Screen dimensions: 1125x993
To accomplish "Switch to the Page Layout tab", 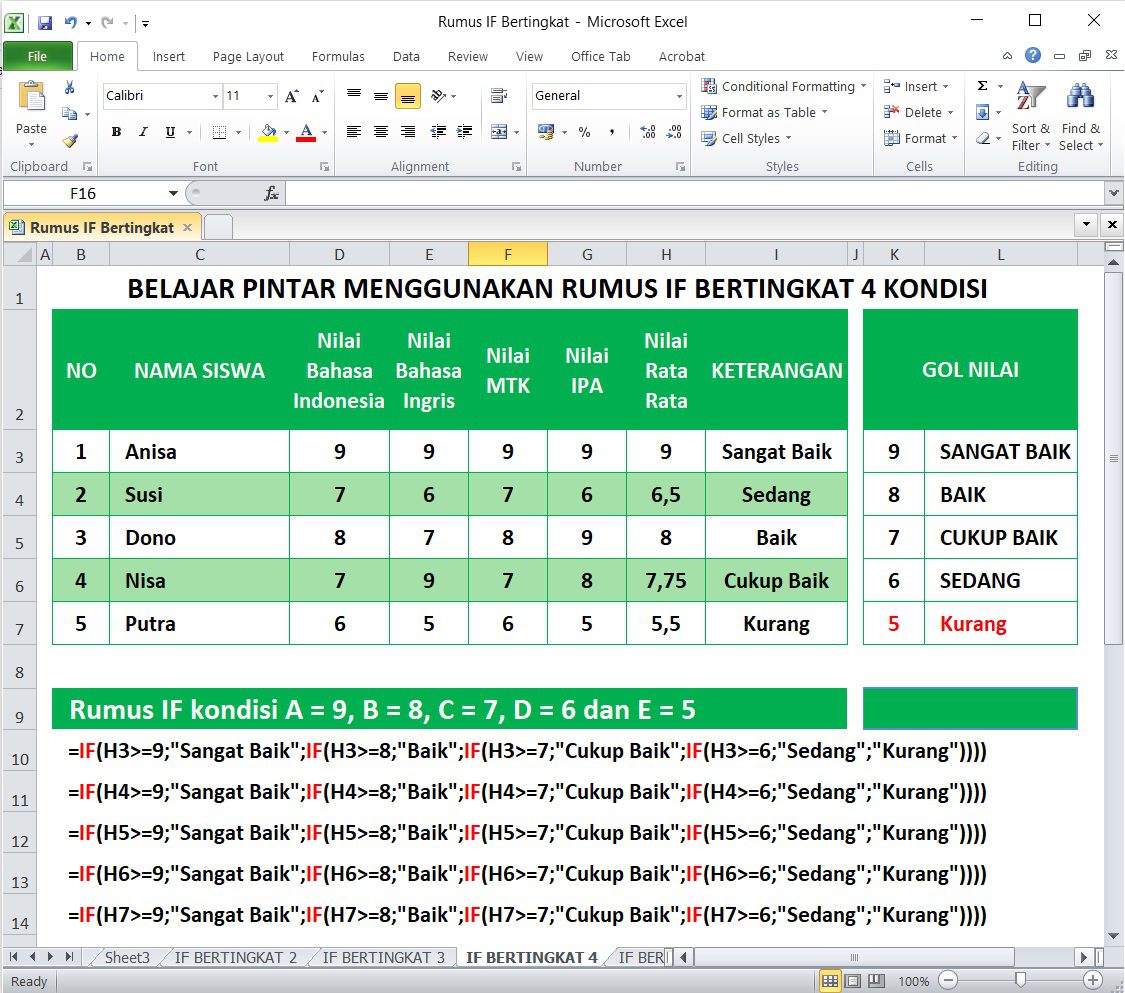I will [x=248, y=56].
